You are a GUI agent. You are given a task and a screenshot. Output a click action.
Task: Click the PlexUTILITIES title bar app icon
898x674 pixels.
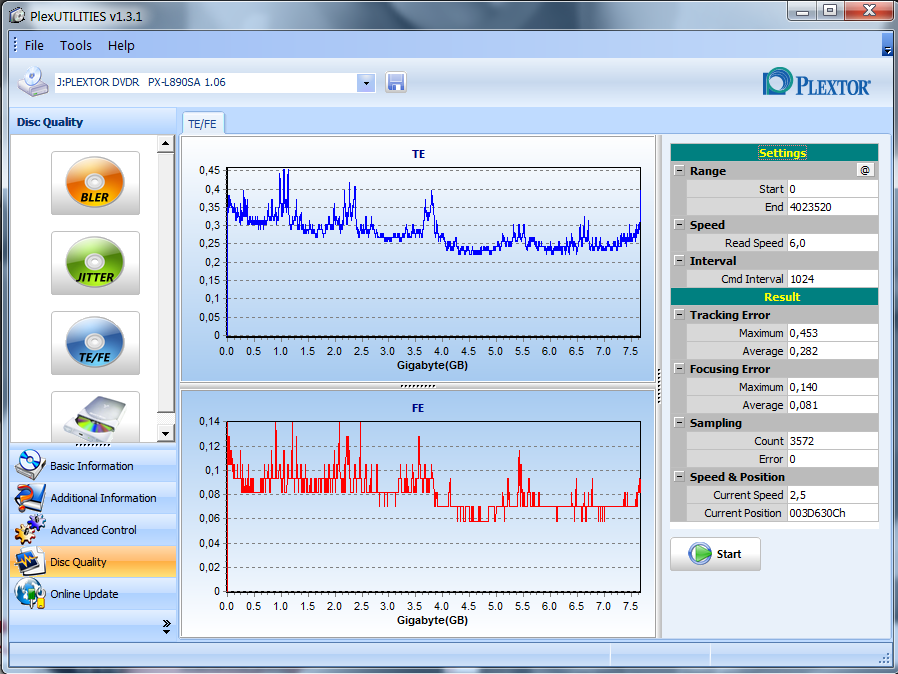point(17,16)
